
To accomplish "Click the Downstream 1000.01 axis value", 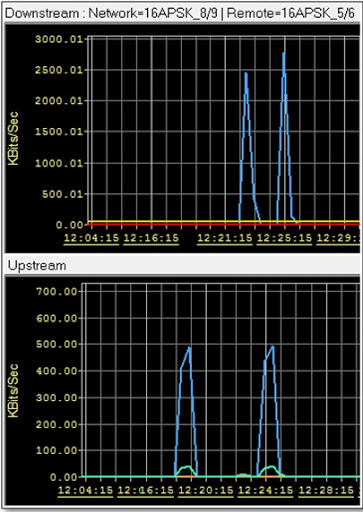I will click(59, 163).
